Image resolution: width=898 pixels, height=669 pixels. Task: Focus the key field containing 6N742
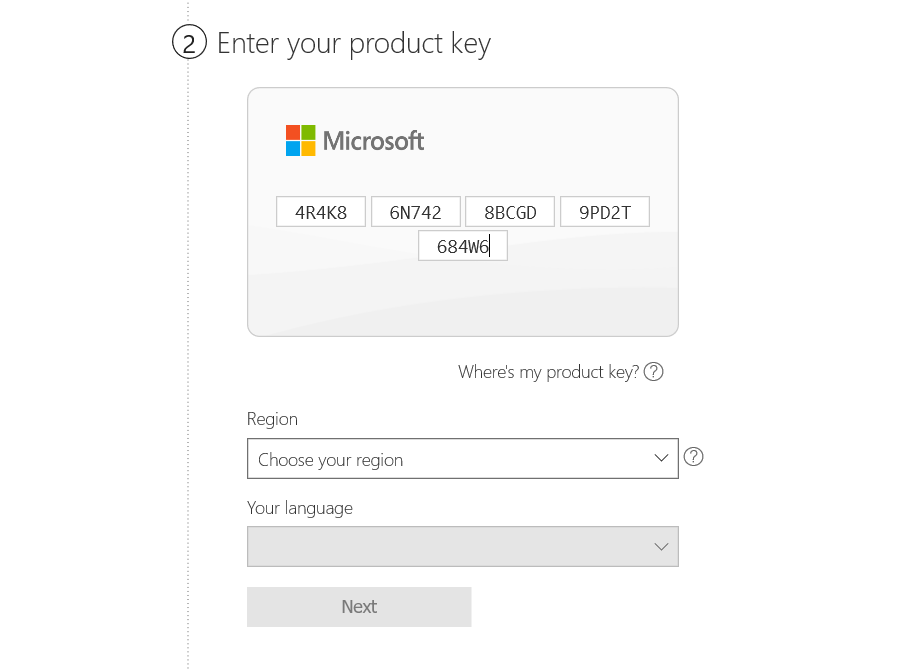pos(415,212)
